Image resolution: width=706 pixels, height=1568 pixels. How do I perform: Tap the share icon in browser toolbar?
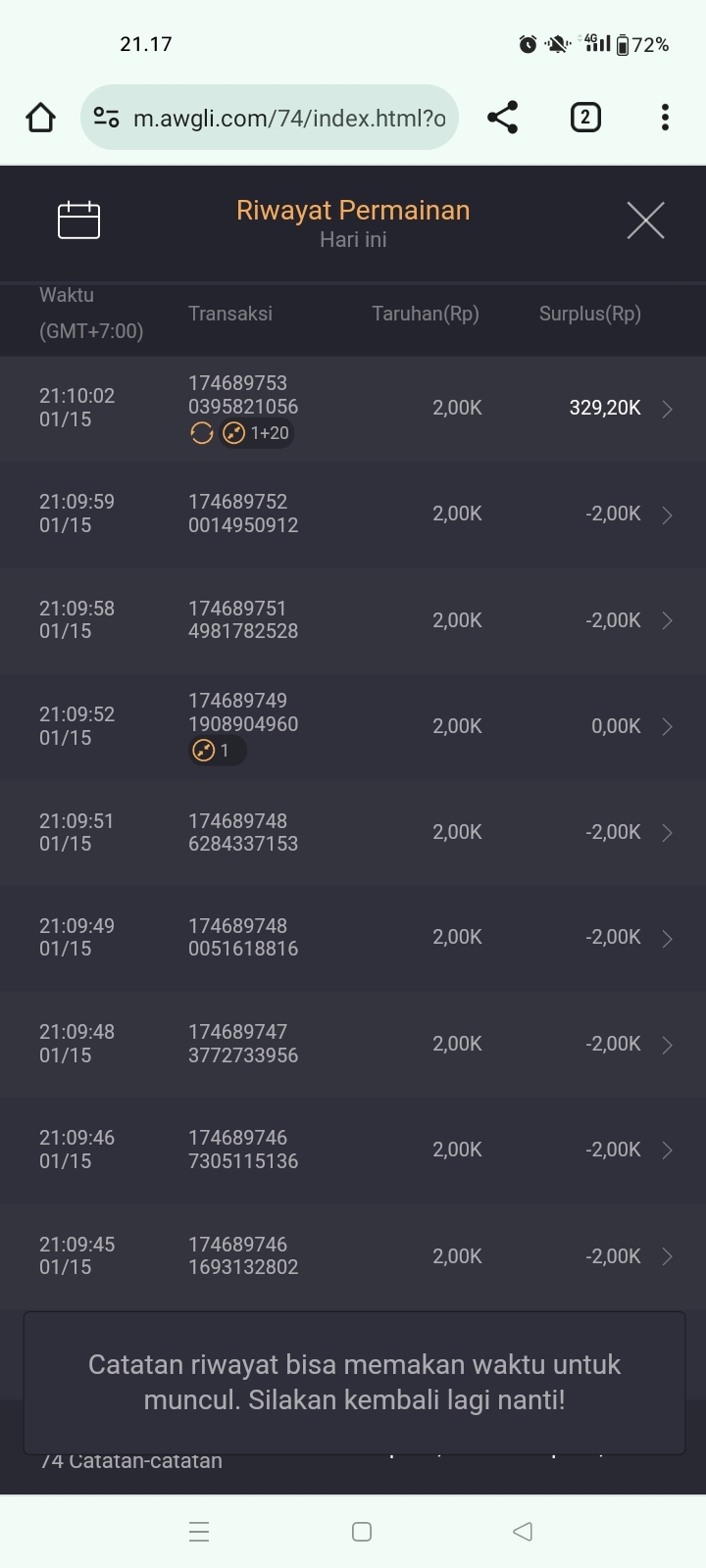click(502, 118)
